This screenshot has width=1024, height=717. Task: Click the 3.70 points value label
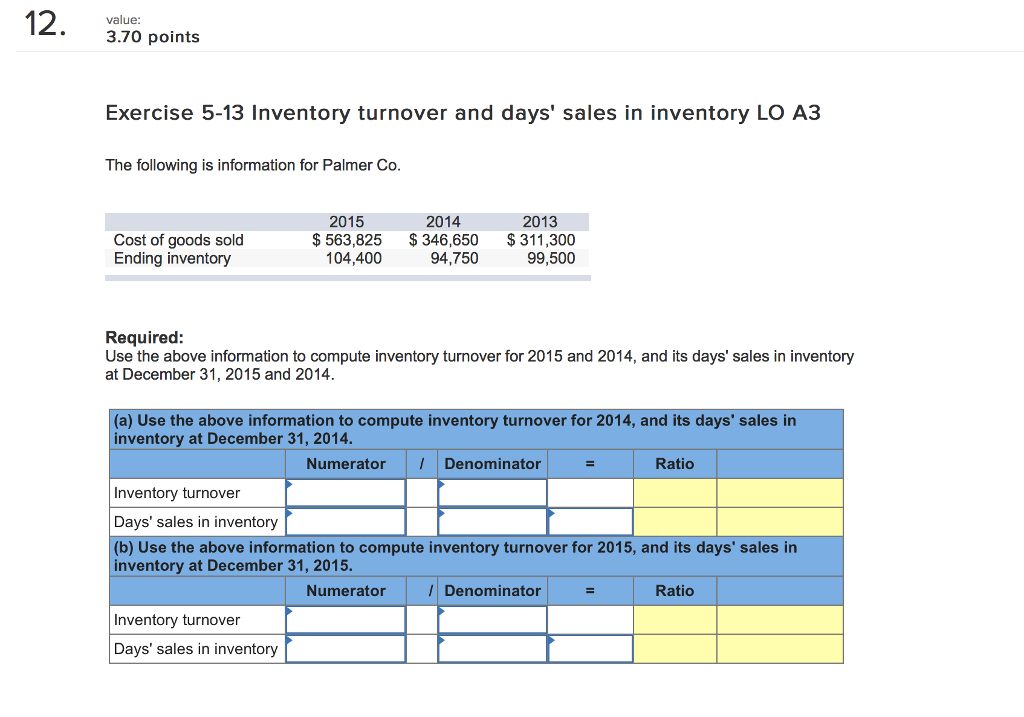(x=152, y=36)
